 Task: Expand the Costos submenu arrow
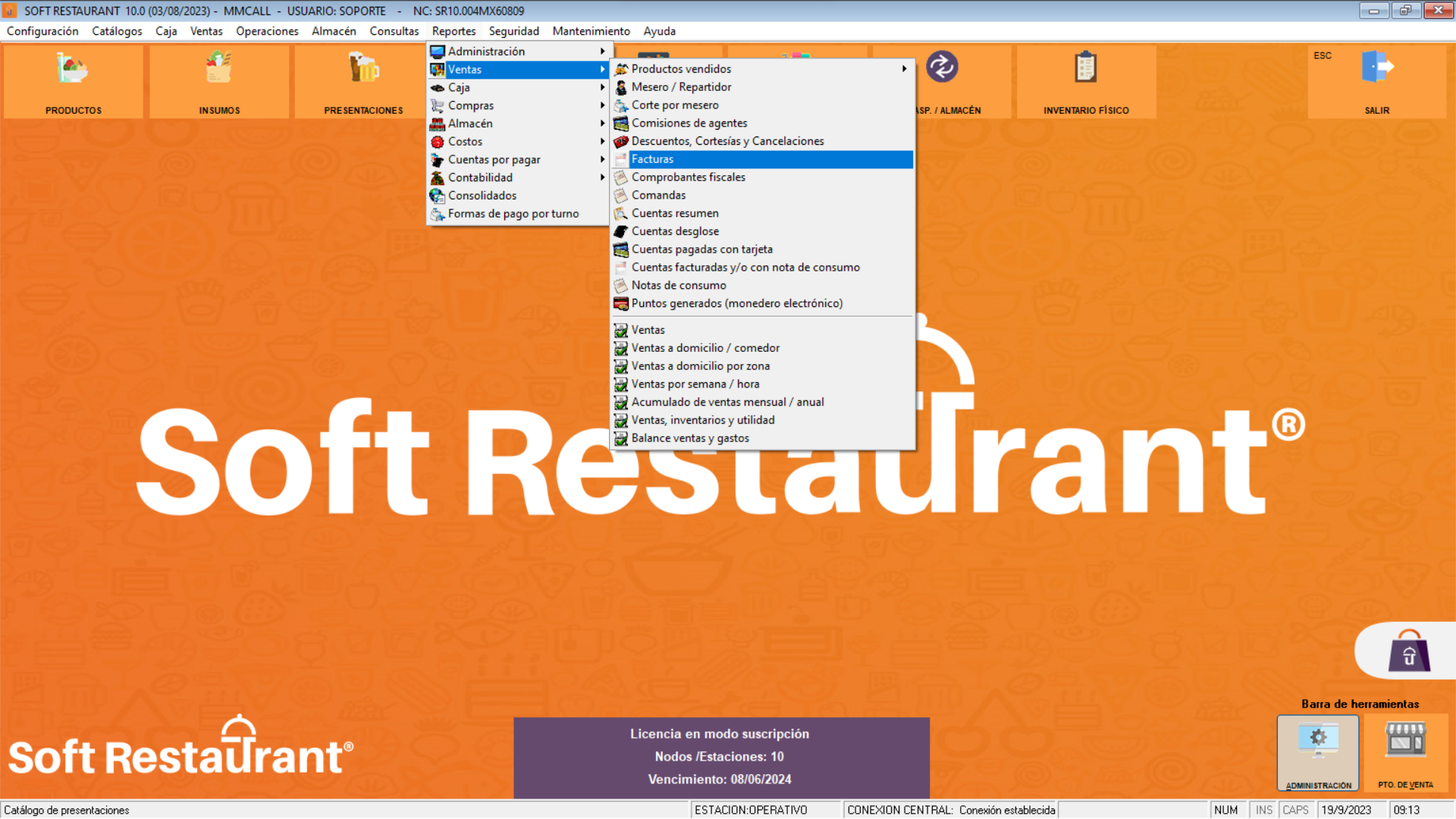(603, 142)
